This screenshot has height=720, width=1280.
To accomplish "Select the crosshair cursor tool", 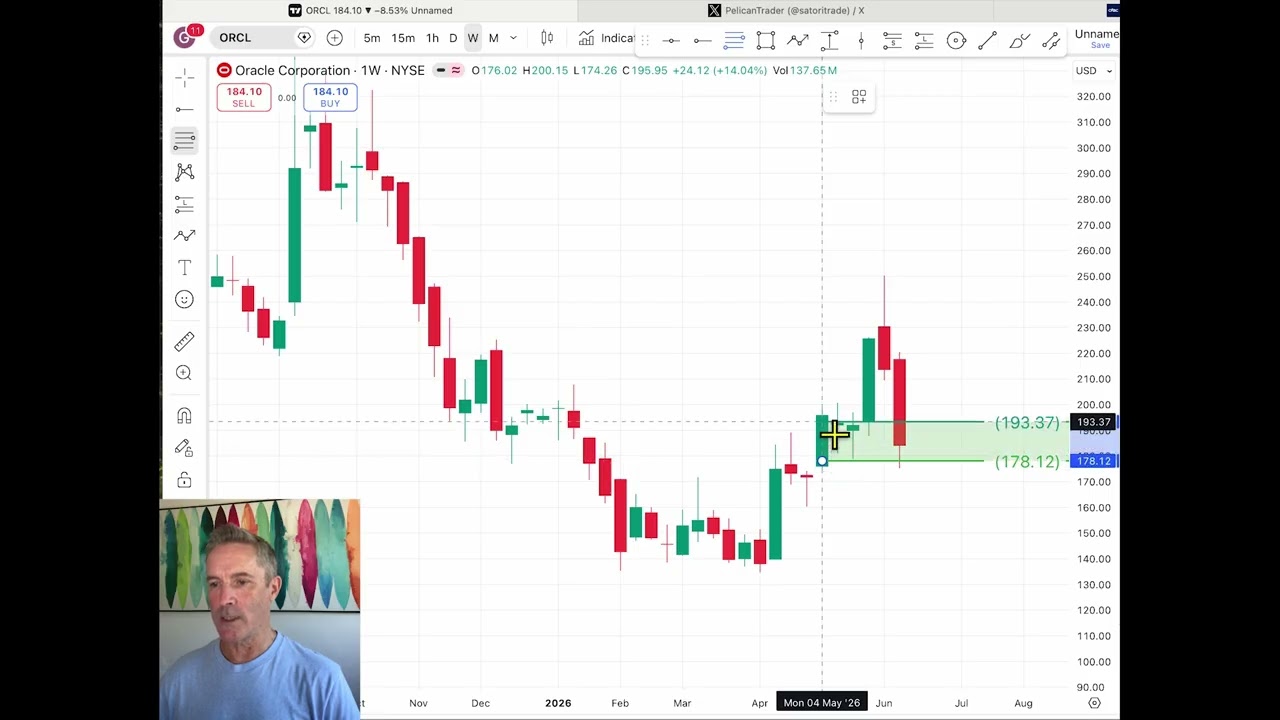I will pos(184,77).
